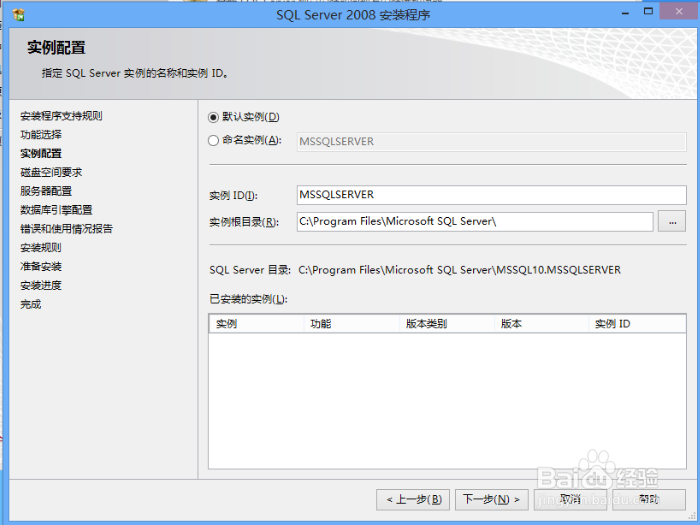Minimize the SQL Server 2008 setup window
The width and height of the screenshot is (700, 525).
(x=625, y=12)
